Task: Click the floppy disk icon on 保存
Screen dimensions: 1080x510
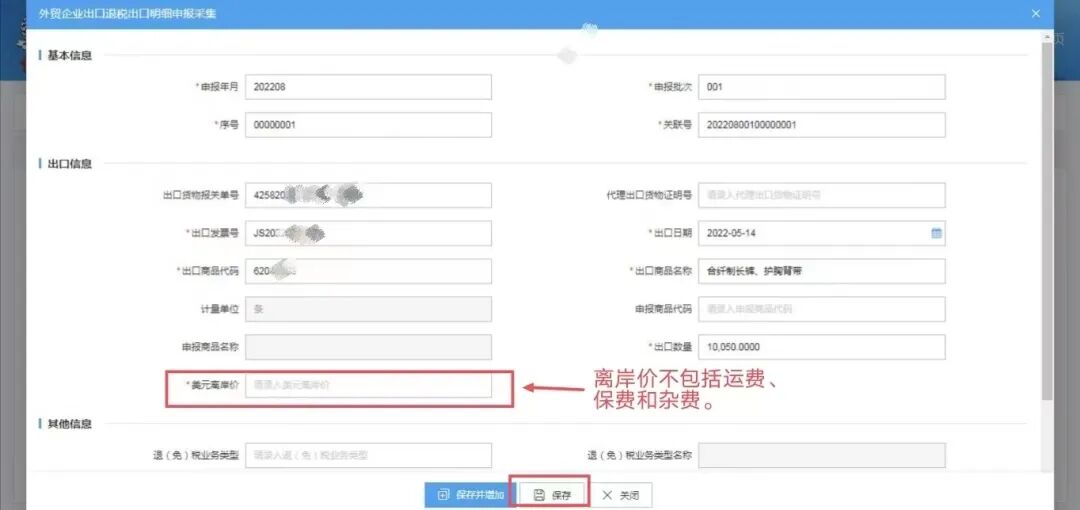Action: tap(539, 495)
